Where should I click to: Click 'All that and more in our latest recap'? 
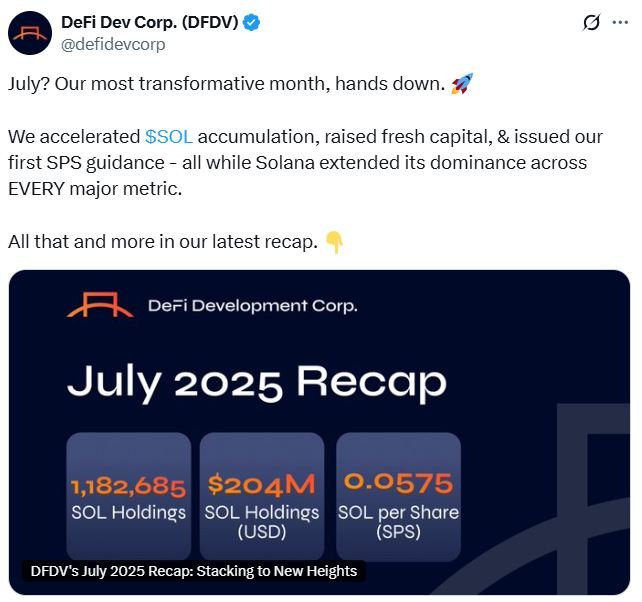[x=163, y=241]
